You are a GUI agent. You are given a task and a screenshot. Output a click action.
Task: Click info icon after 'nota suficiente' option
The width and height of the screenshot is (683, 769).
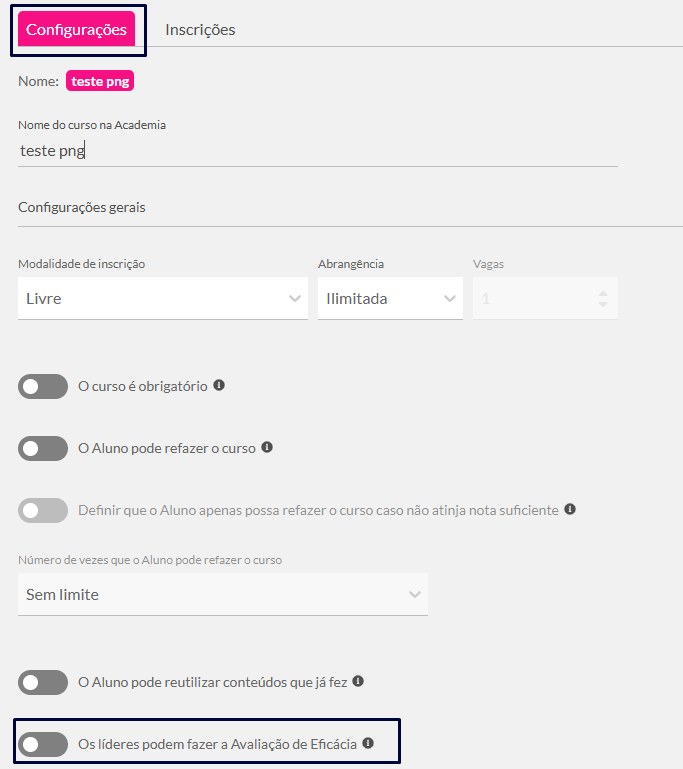point(570,509)
